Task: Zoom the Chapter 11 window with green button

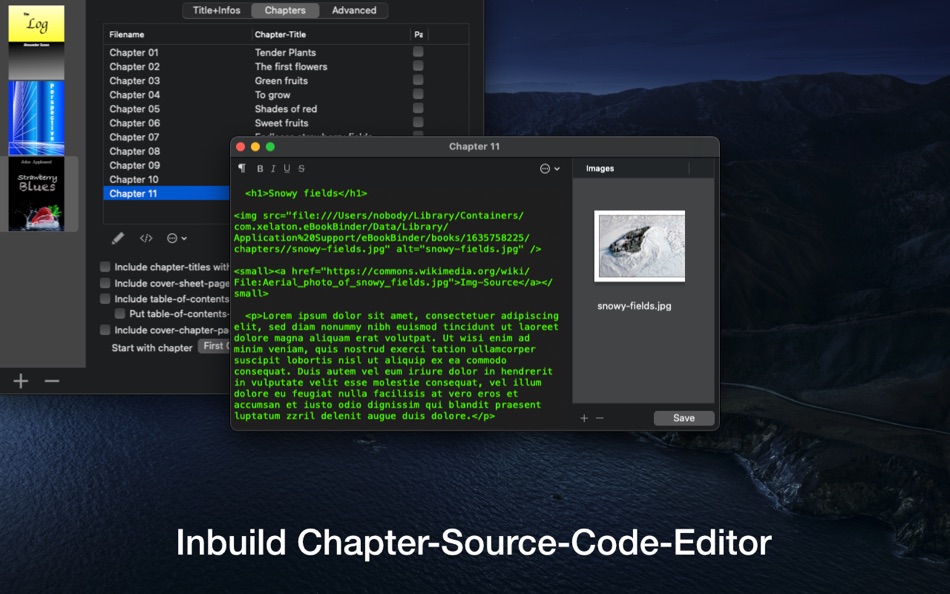Action: [270, 147]
